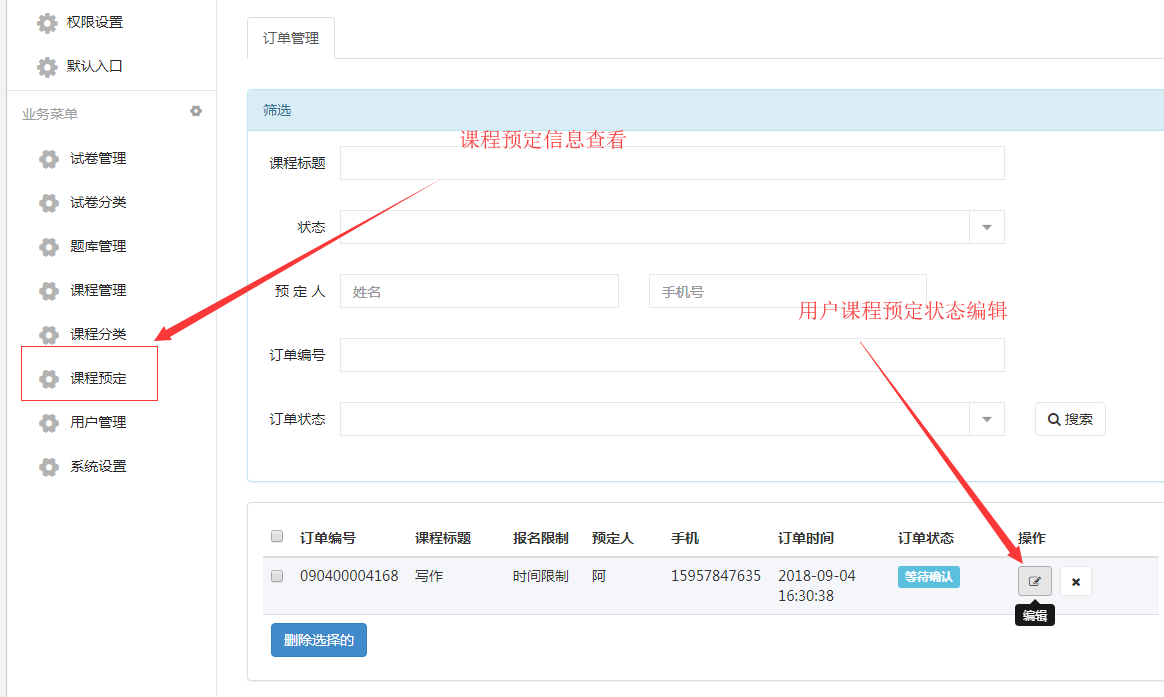The image size is (1164, 697).
Task: Click the gear icon beside 系统设置
Action: click(x=49, y=467)
